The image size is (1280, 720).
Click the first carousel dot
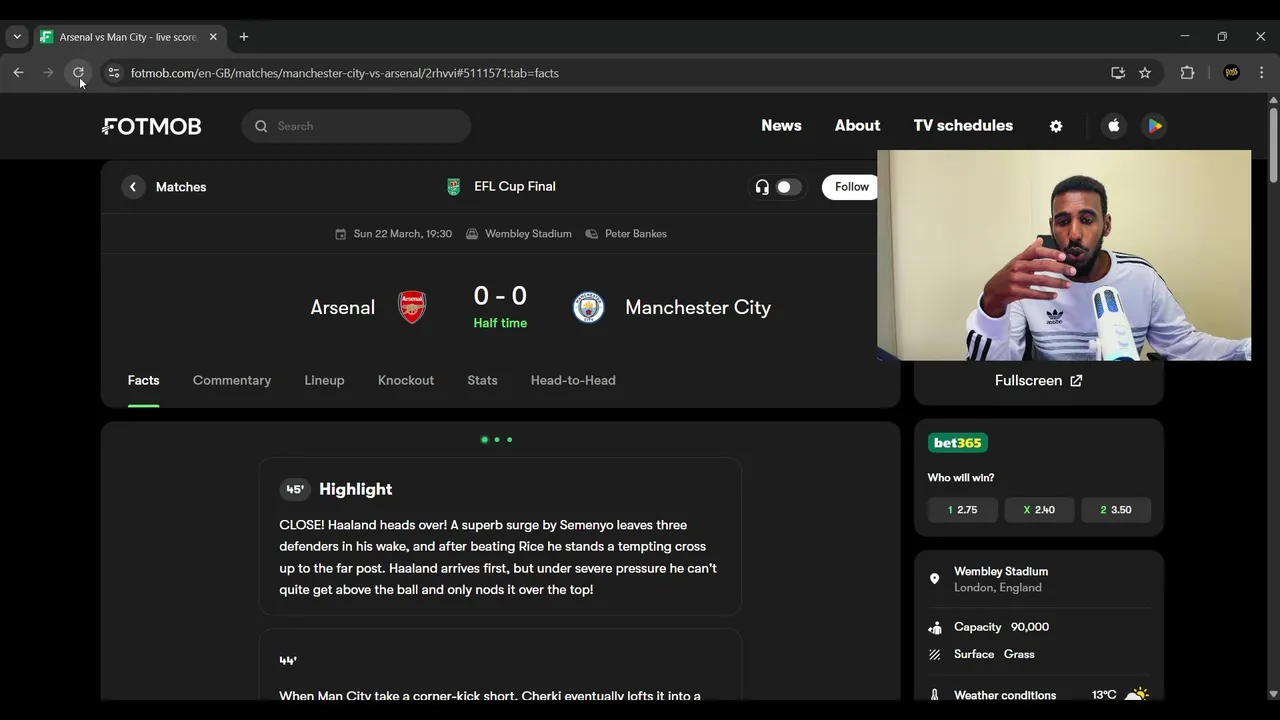coord(484,440)
